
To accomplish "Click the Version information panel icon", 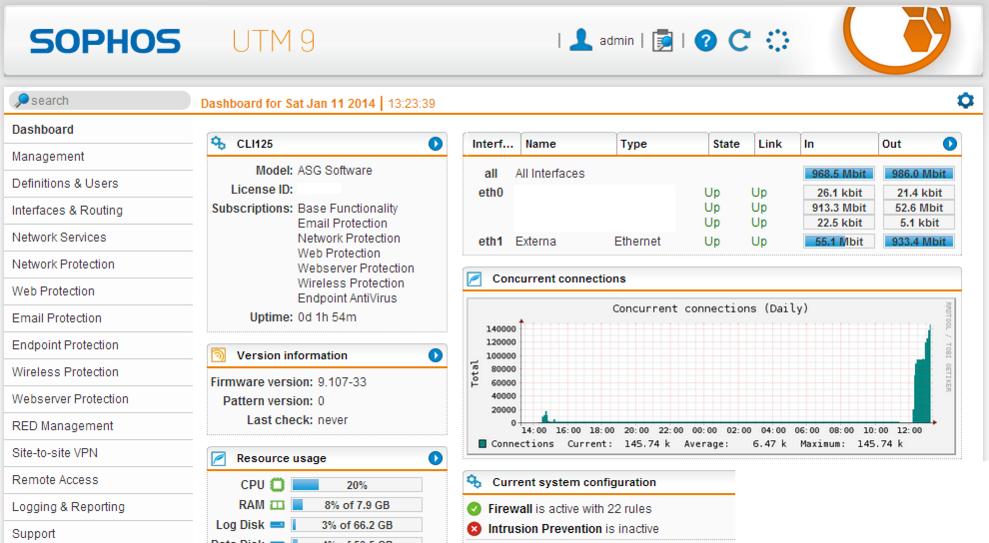I will (x=218, y=355).
